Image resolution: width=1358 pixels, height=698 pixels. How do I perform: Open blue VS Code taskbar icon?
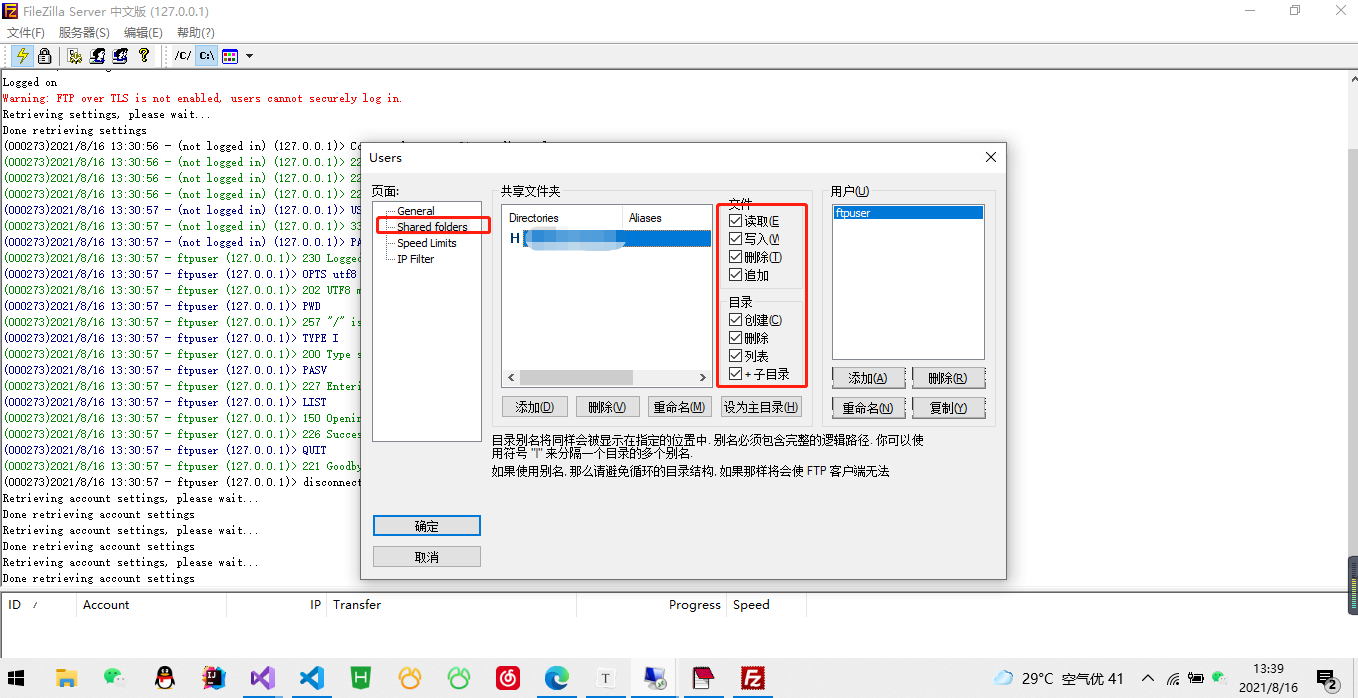pos(312,679)
